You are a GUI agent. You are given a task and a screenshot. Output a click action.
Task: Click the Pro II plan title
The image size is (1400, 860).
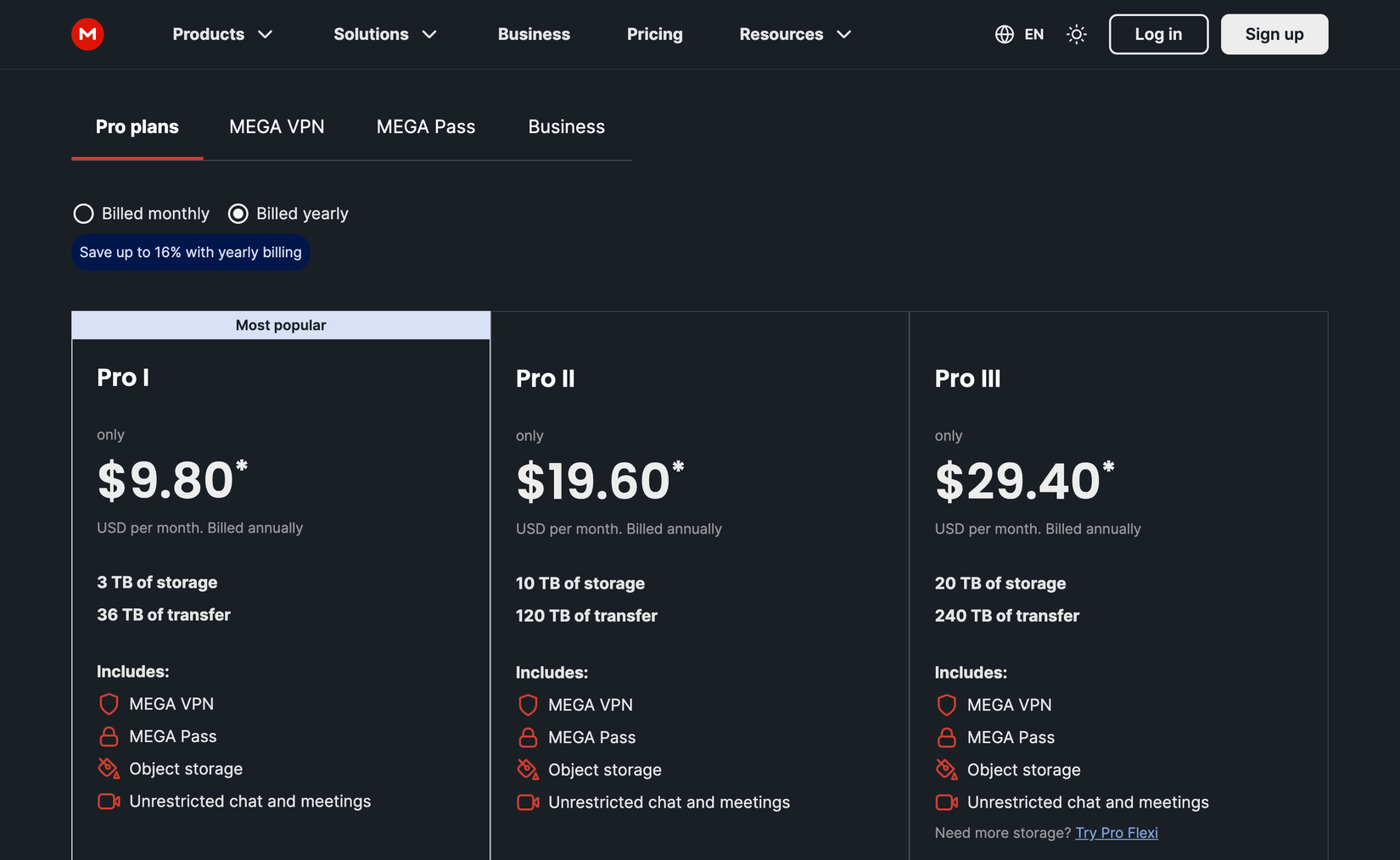(x=545, y=378)
